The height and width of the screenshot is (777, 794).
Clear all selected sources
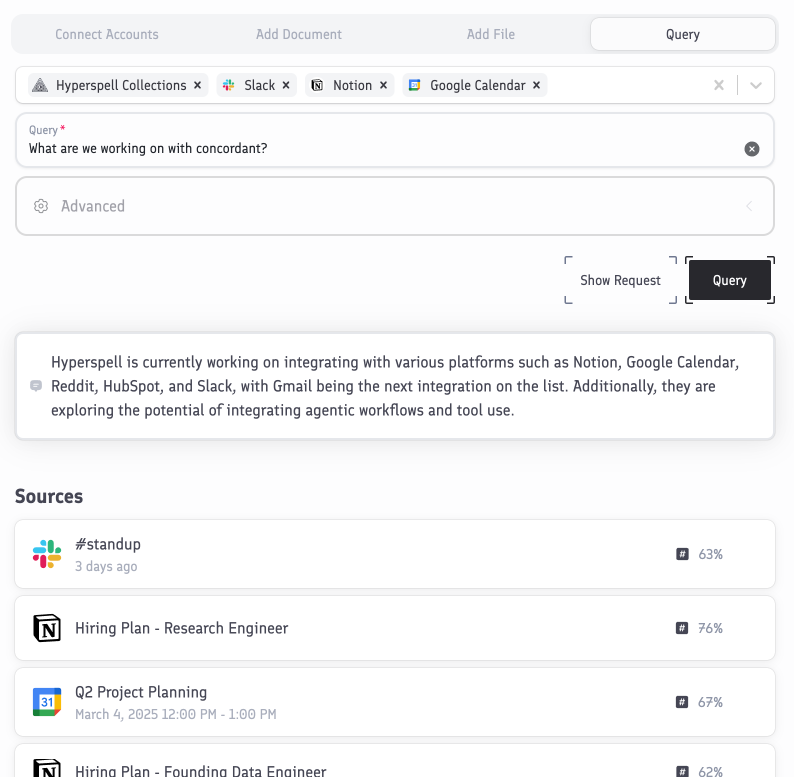pos(718,86)
